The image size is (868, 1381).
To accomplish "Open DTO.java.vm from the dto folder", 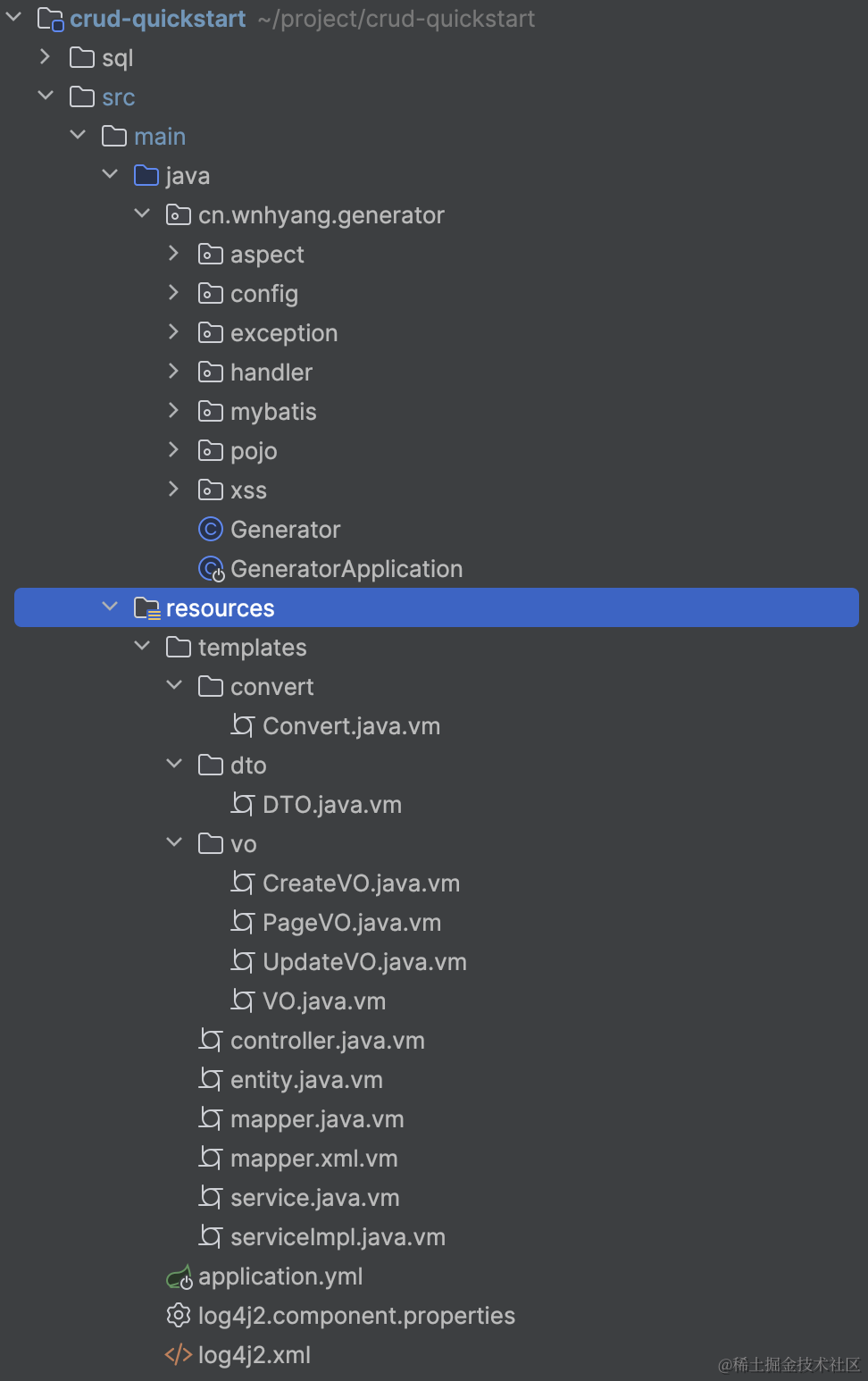I will [331, 804].
